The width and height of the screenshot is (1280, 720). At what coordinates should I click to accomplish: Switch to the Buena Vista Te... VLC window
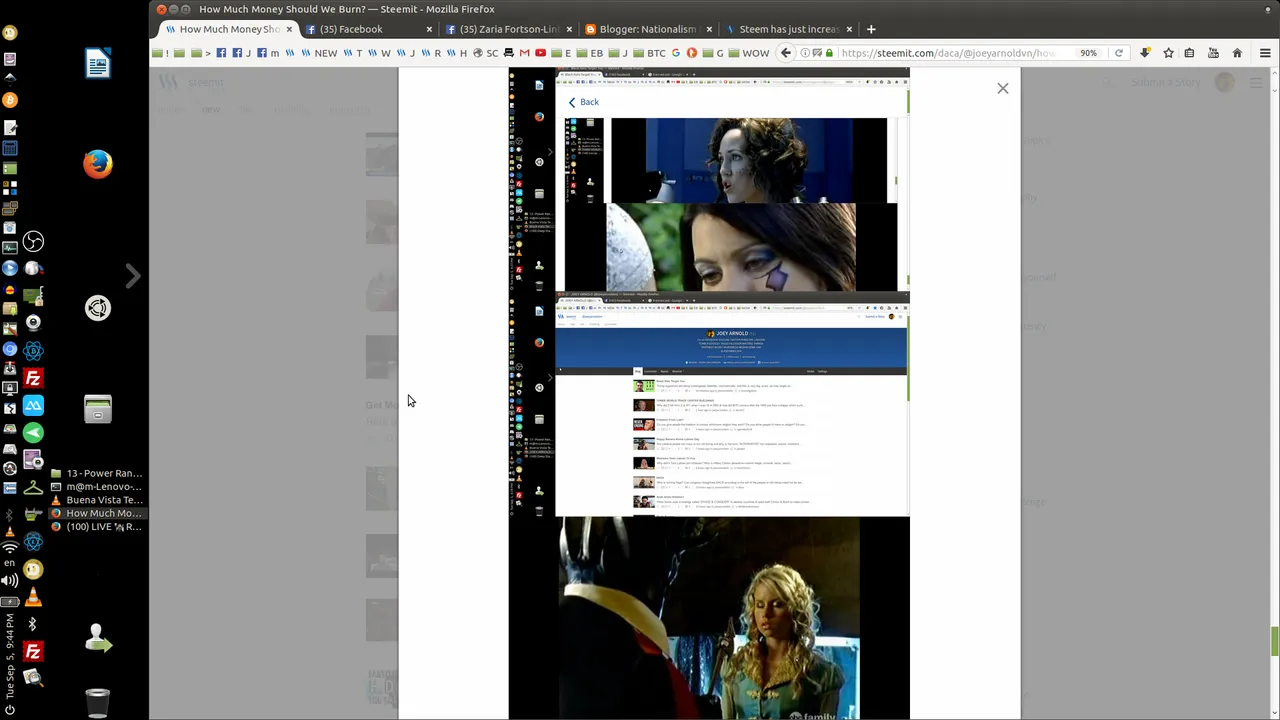click(97, 500)
